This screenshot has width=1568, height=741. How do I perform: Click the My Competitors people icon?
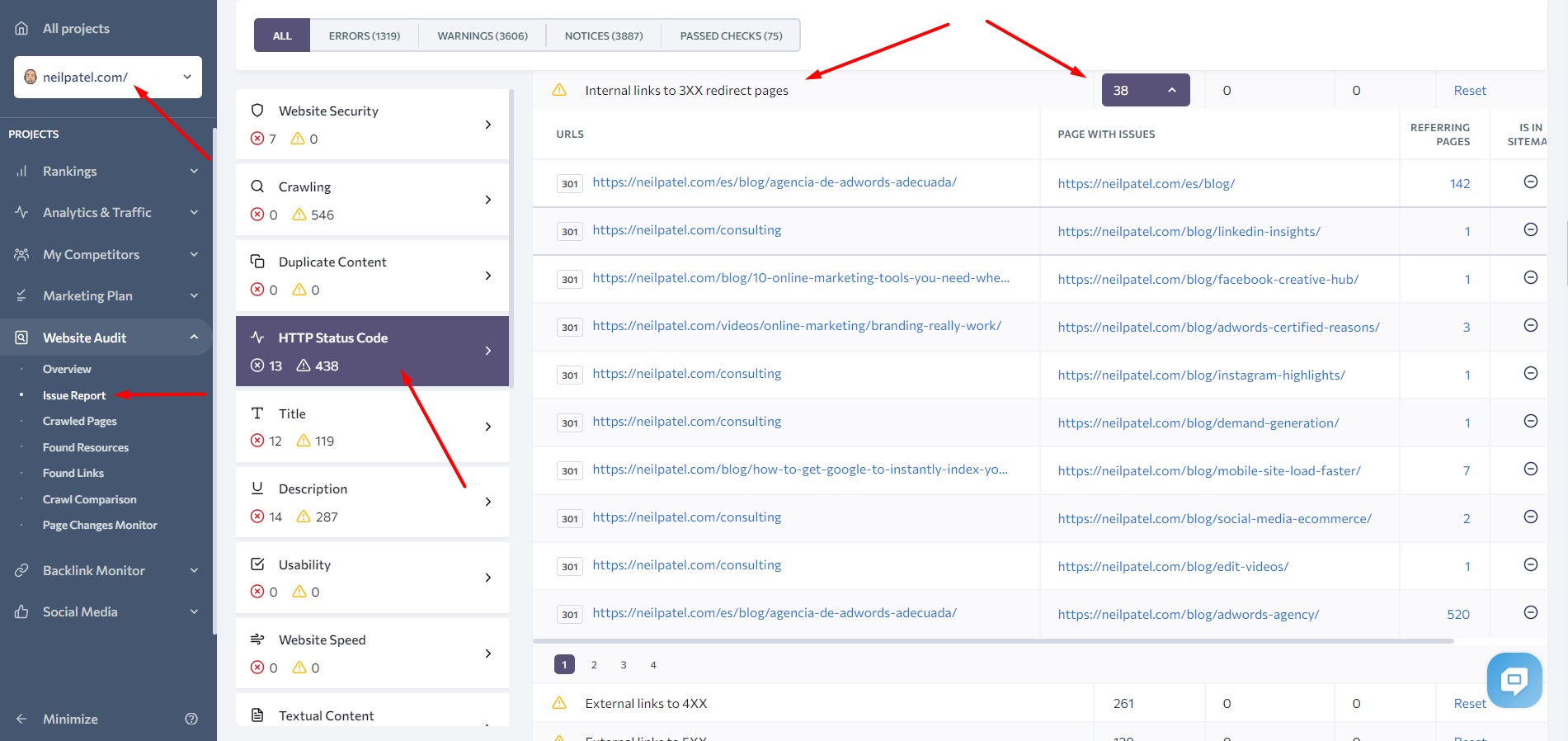(x=22, y=254)
